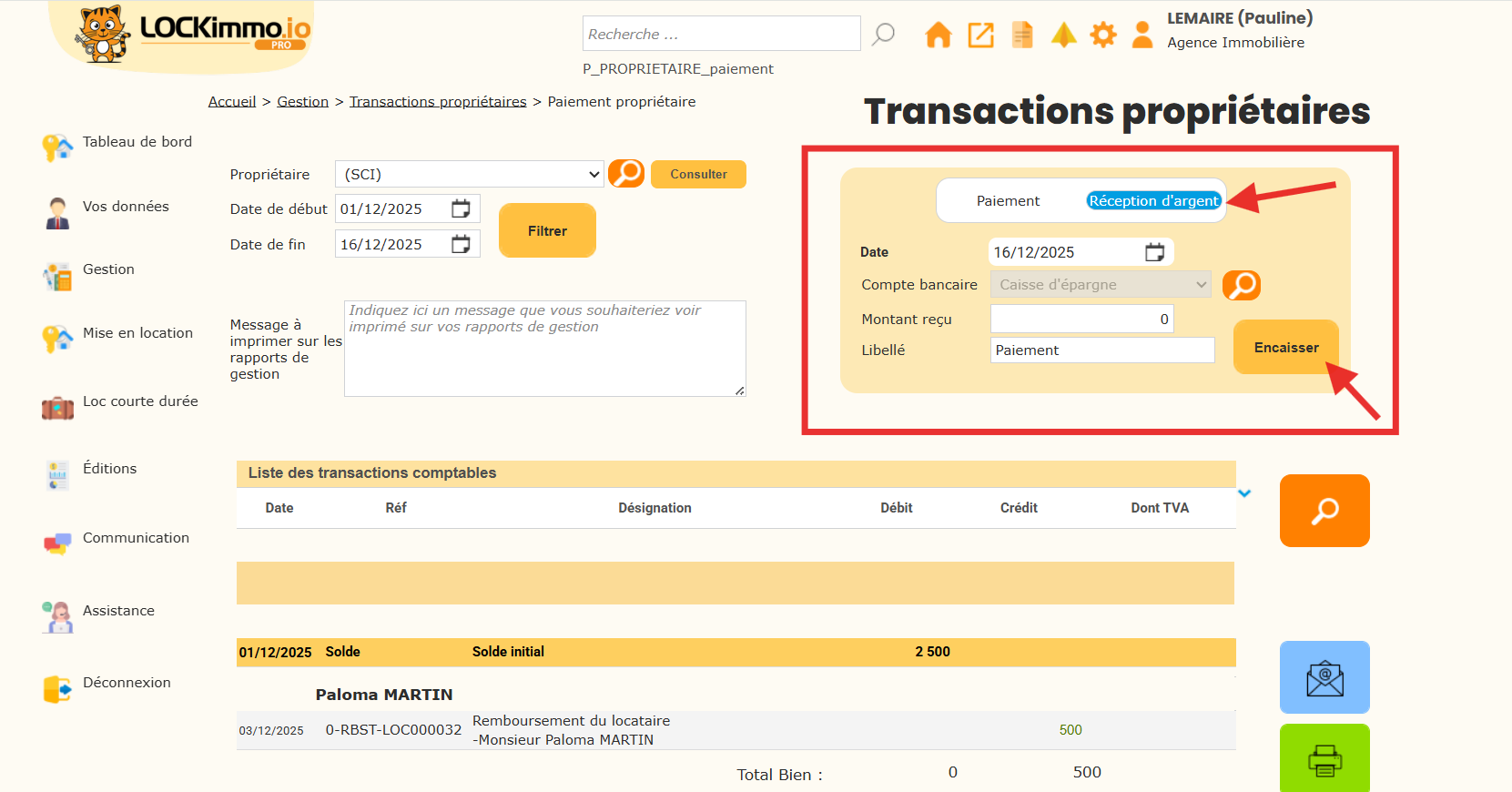Click the magnifier search icon beside Recherche

pos(883,35)
